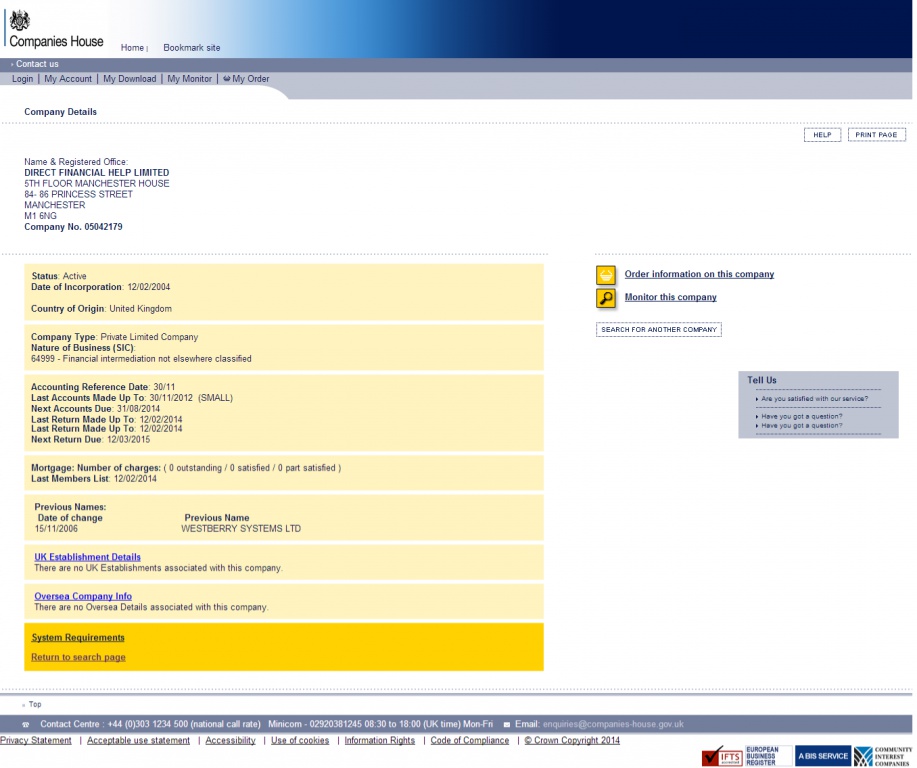Click Company No. 05042179 text

[x=73, y=227]
